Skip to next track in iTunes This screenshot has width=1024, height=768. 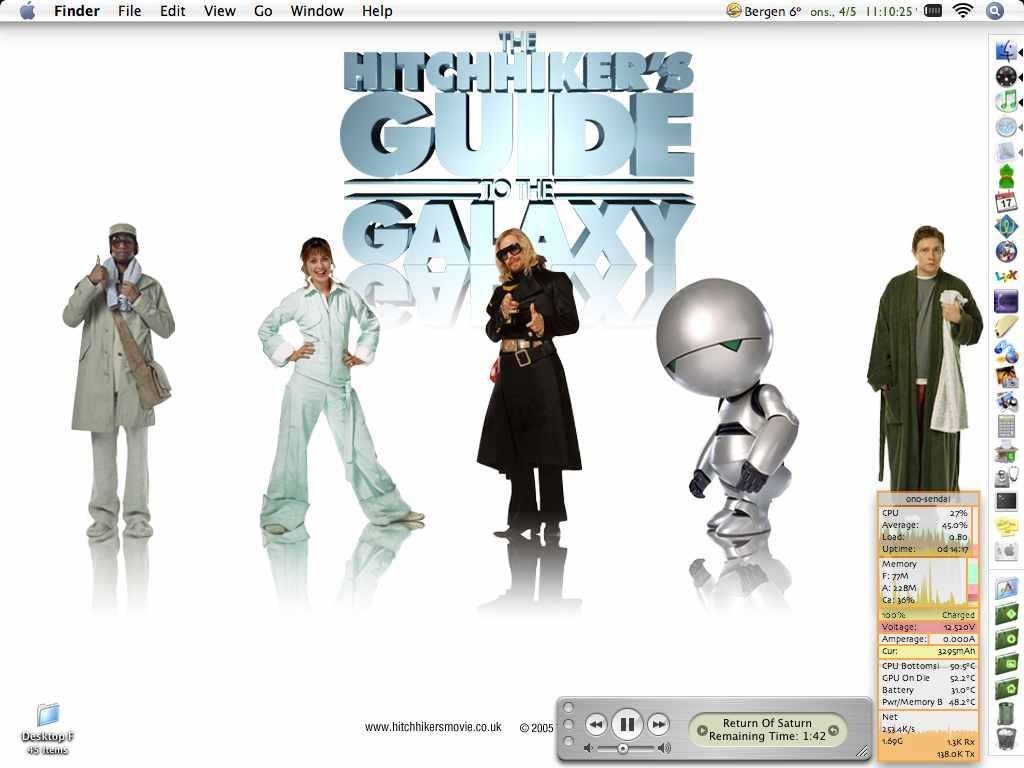point(658,724)
